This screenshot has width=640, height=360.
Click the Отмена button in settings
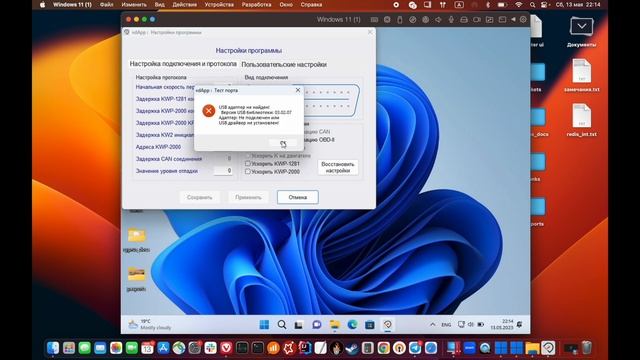(x=298, y=197)
